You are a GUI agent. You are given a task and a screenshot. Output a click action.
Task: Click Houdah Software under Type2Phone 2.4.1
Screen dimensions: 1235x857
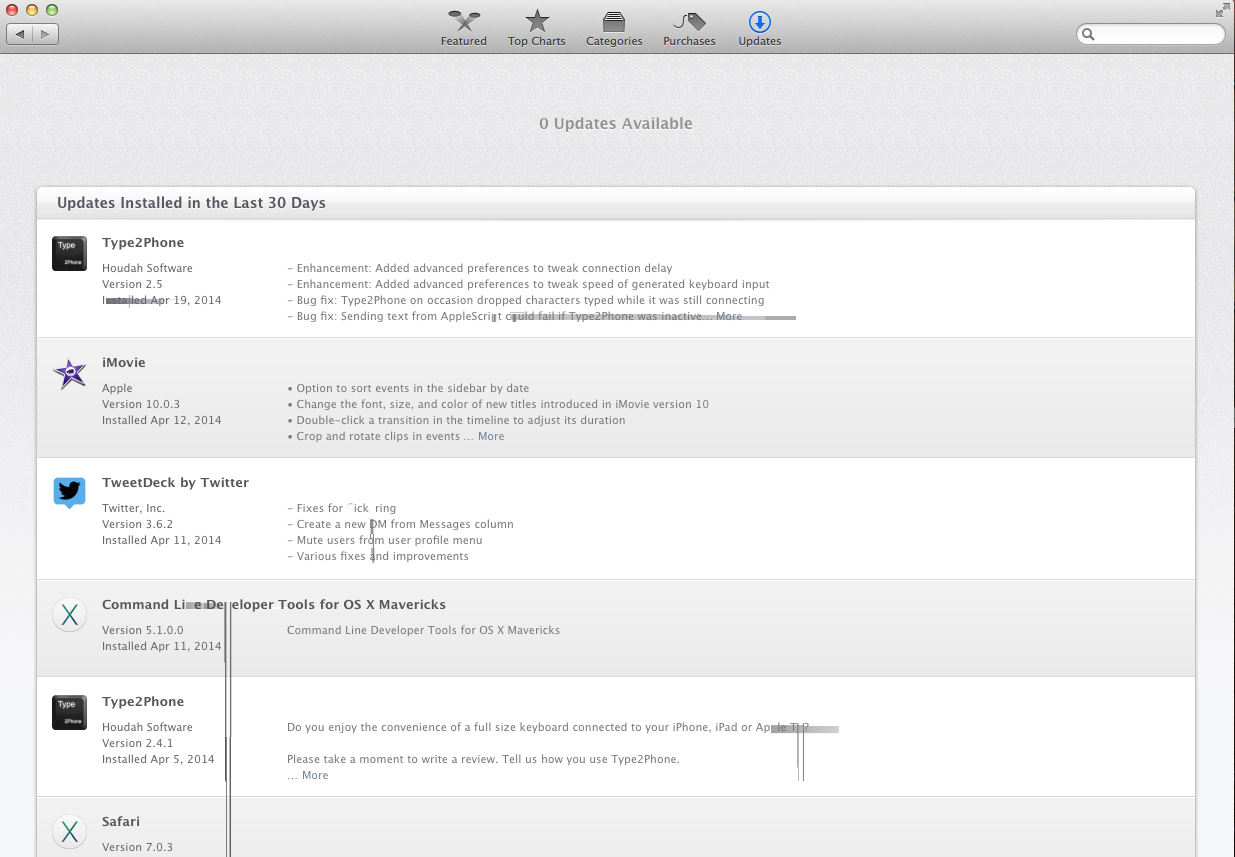tap(147, 727)
